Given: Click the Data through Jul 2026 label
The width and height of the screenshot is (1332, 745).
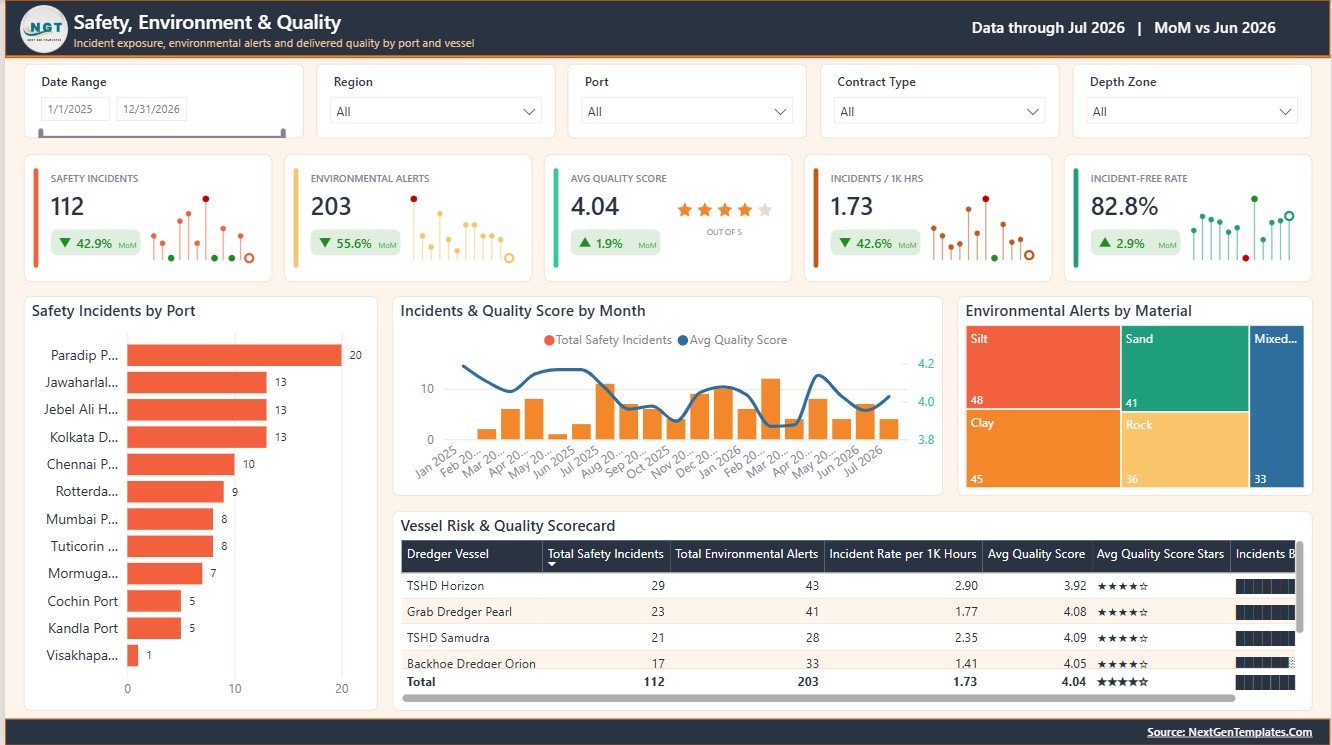Looking at the screenshot, I should tap(1048, 28).
